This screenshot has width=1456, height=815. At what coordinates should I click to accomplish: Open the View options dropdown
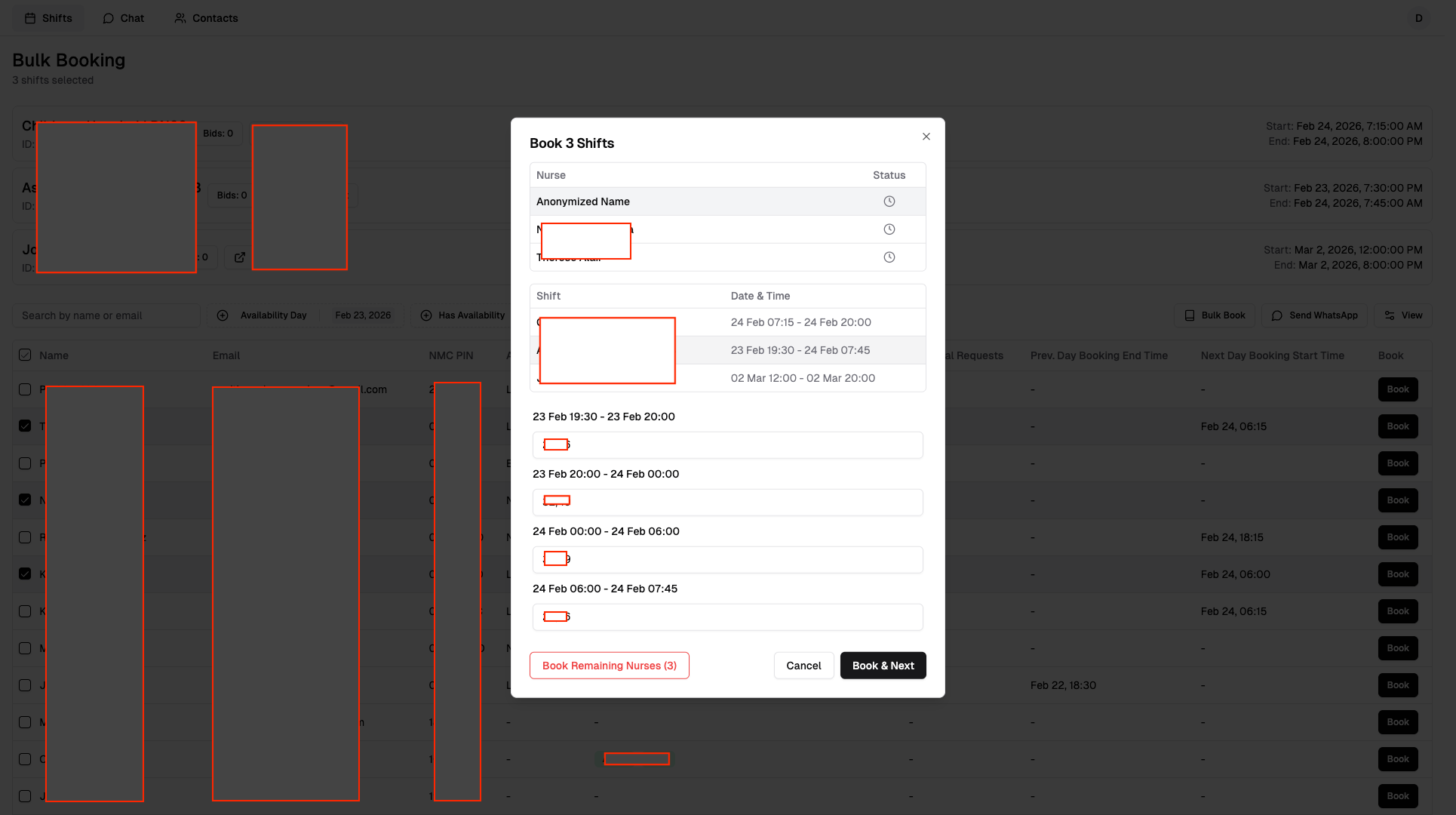point(1403,315)
